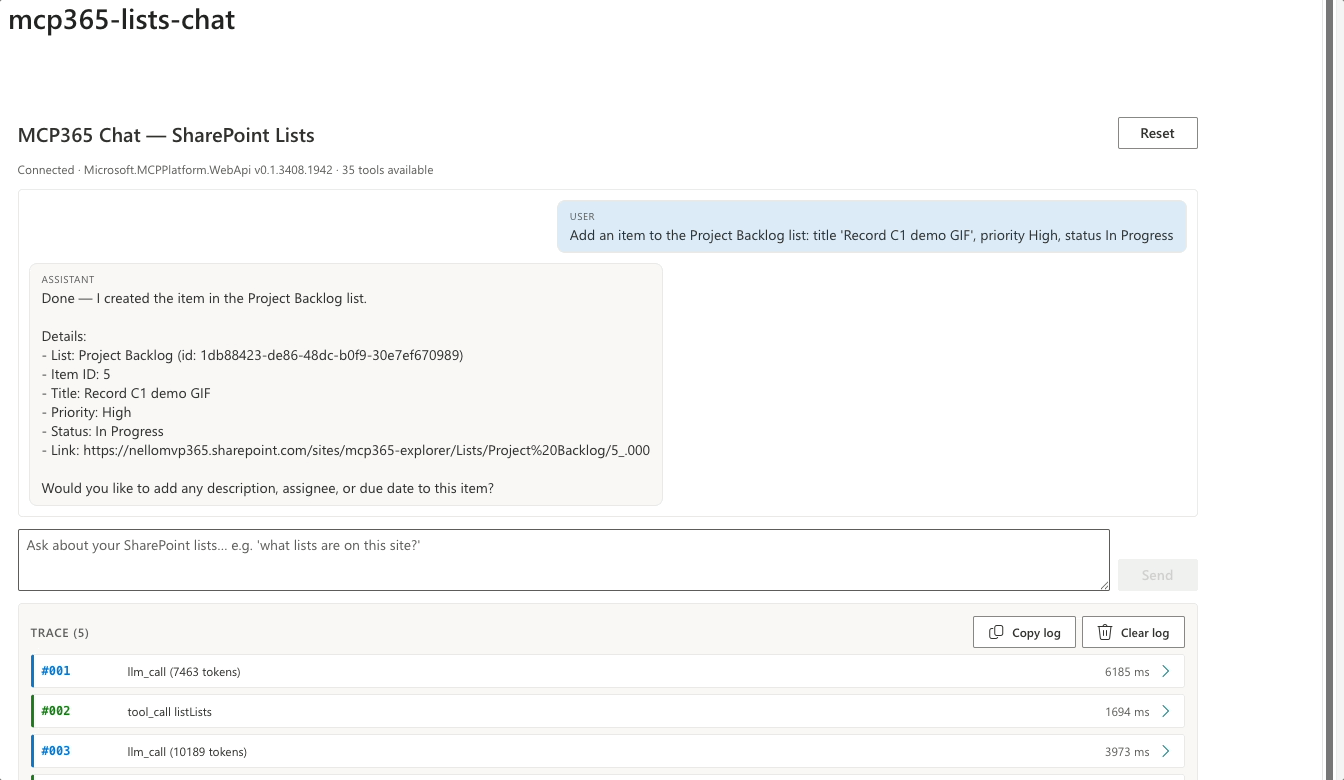Click the 'Details:' label in assistant reply
Viewport: 1344px width, 780px height.
[64, 336]
